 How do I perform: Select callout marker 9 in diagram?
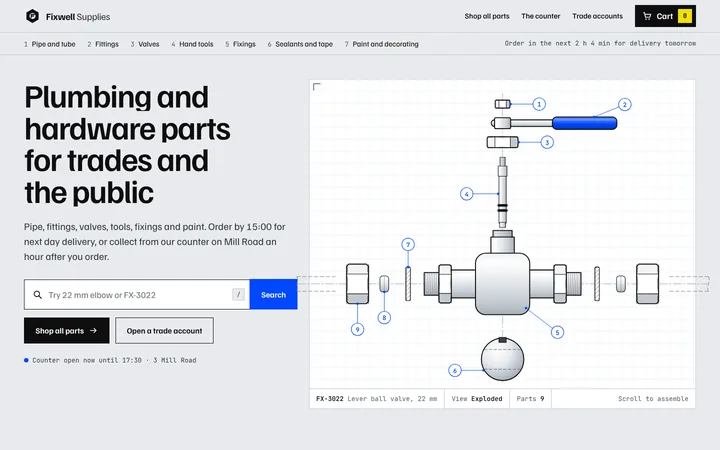357,329
